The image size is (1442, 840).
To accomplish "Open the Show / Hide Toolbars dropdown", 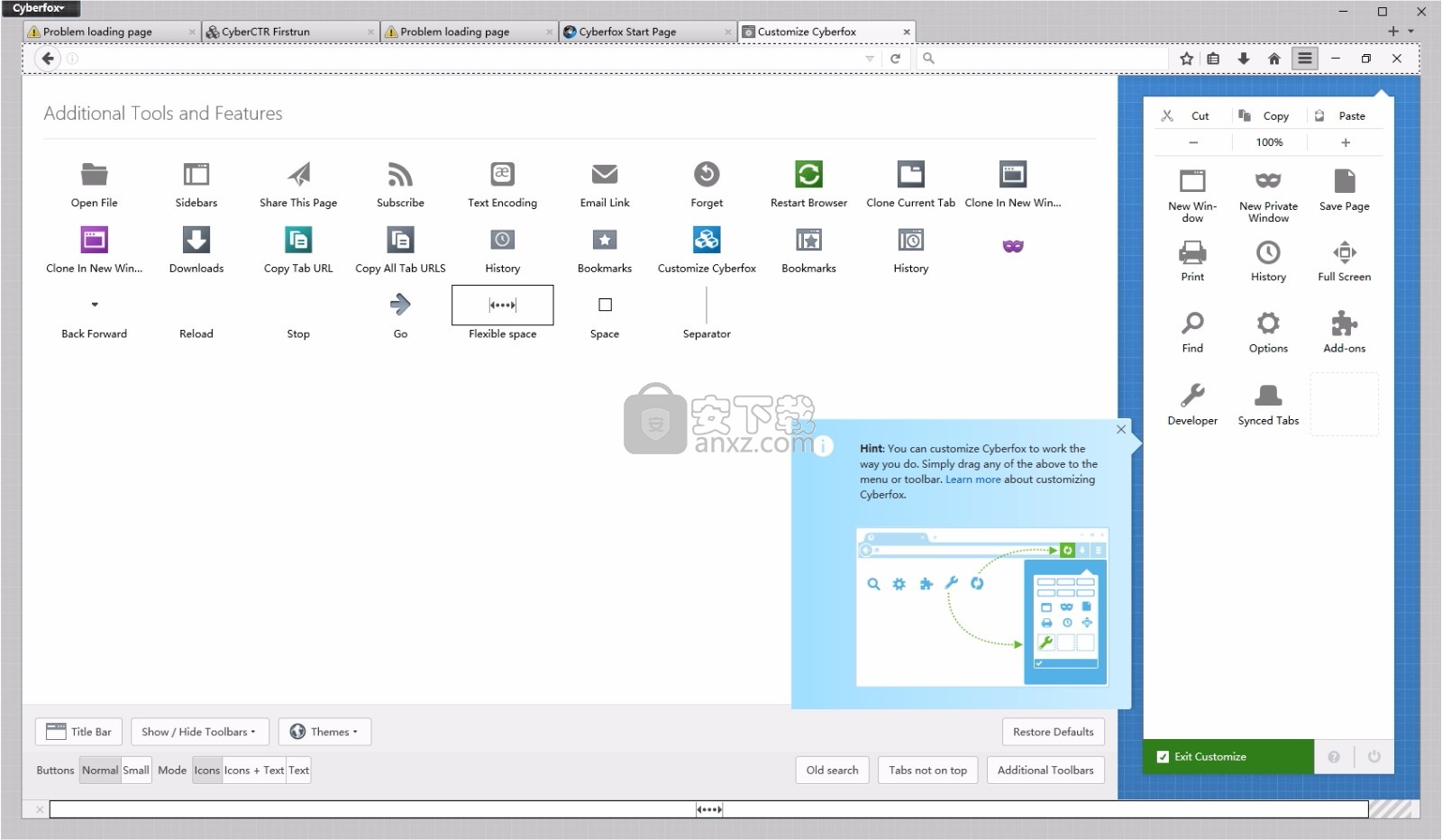I will click(x=198, y=732).
